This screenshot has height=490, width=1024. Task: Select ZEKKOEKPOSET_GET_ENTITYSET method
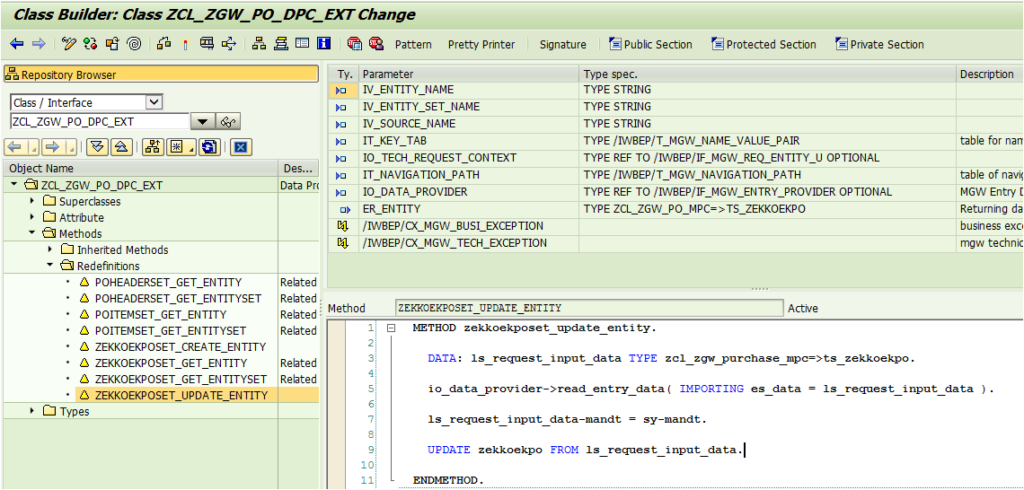[x=181, y=379]
